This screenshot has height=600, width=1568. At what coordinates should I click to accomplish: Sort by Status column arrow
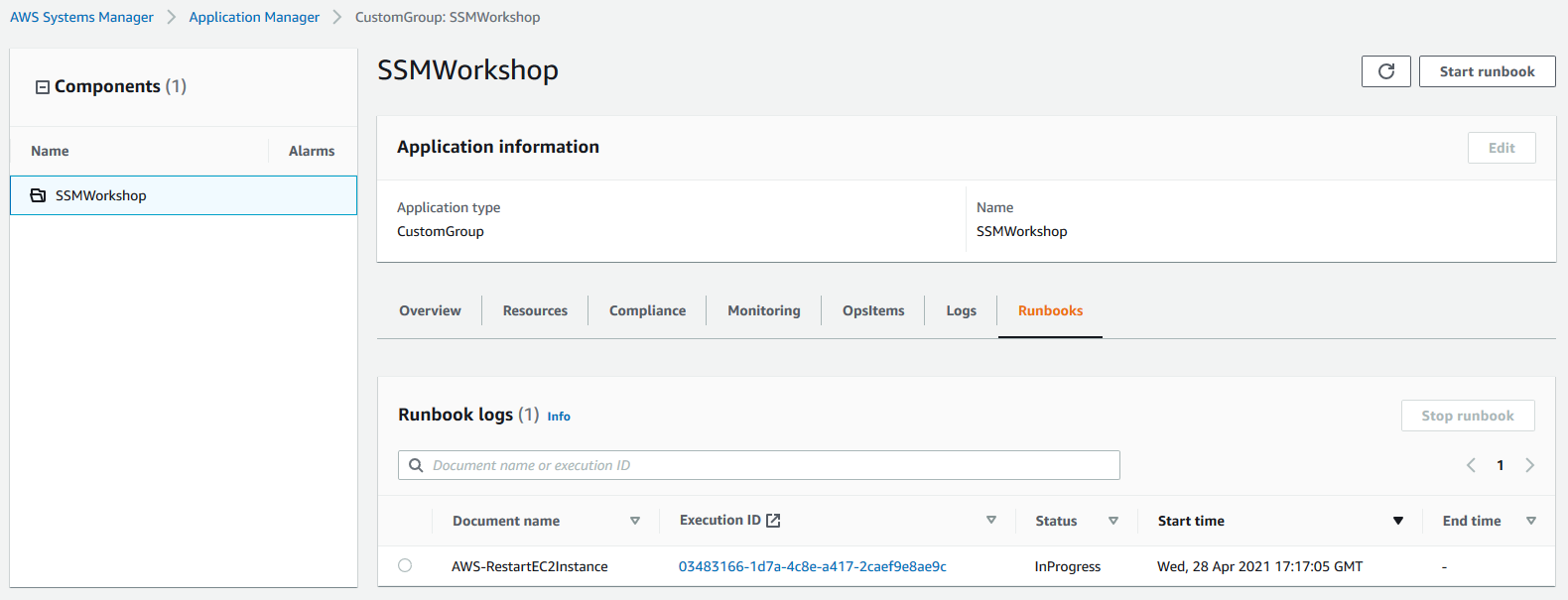pos(1113,521)
